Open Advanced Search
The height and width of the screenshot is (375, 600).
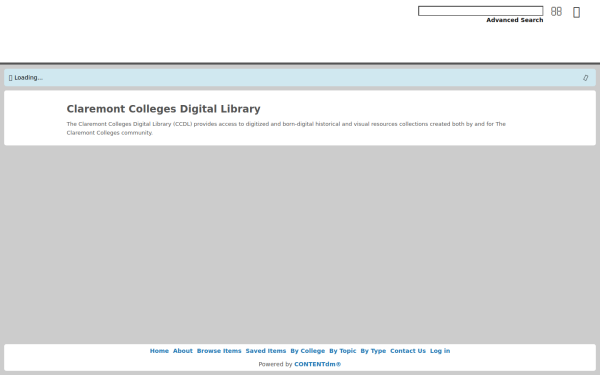pyautogui.click(x=515, y=20)
